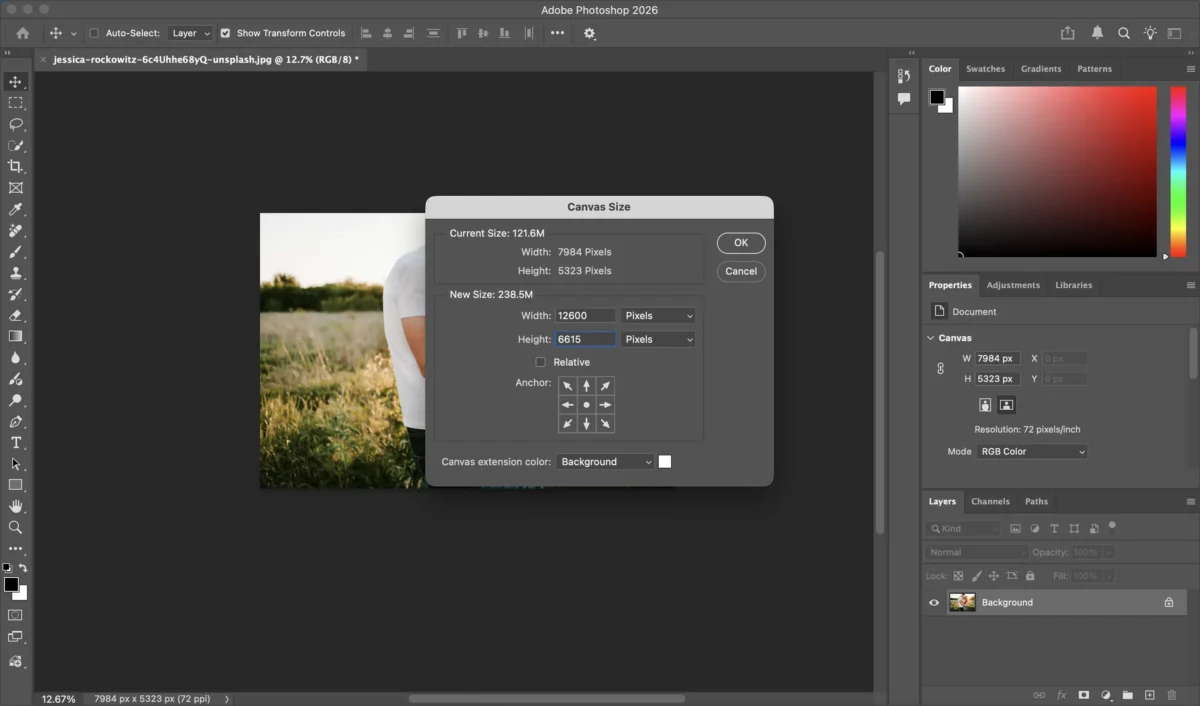Select the Crop tool in toolbar
The width and height of the screenshot is (1200, 706).
click(15, 166)
